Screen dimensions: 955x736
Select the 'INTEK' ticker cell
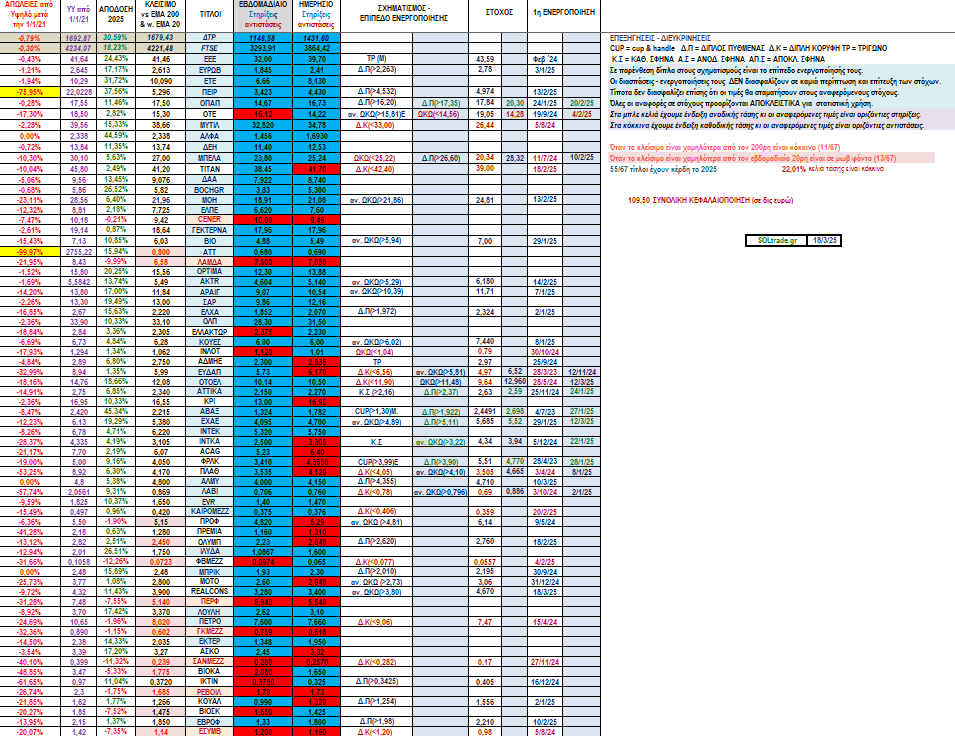[210, 431]
